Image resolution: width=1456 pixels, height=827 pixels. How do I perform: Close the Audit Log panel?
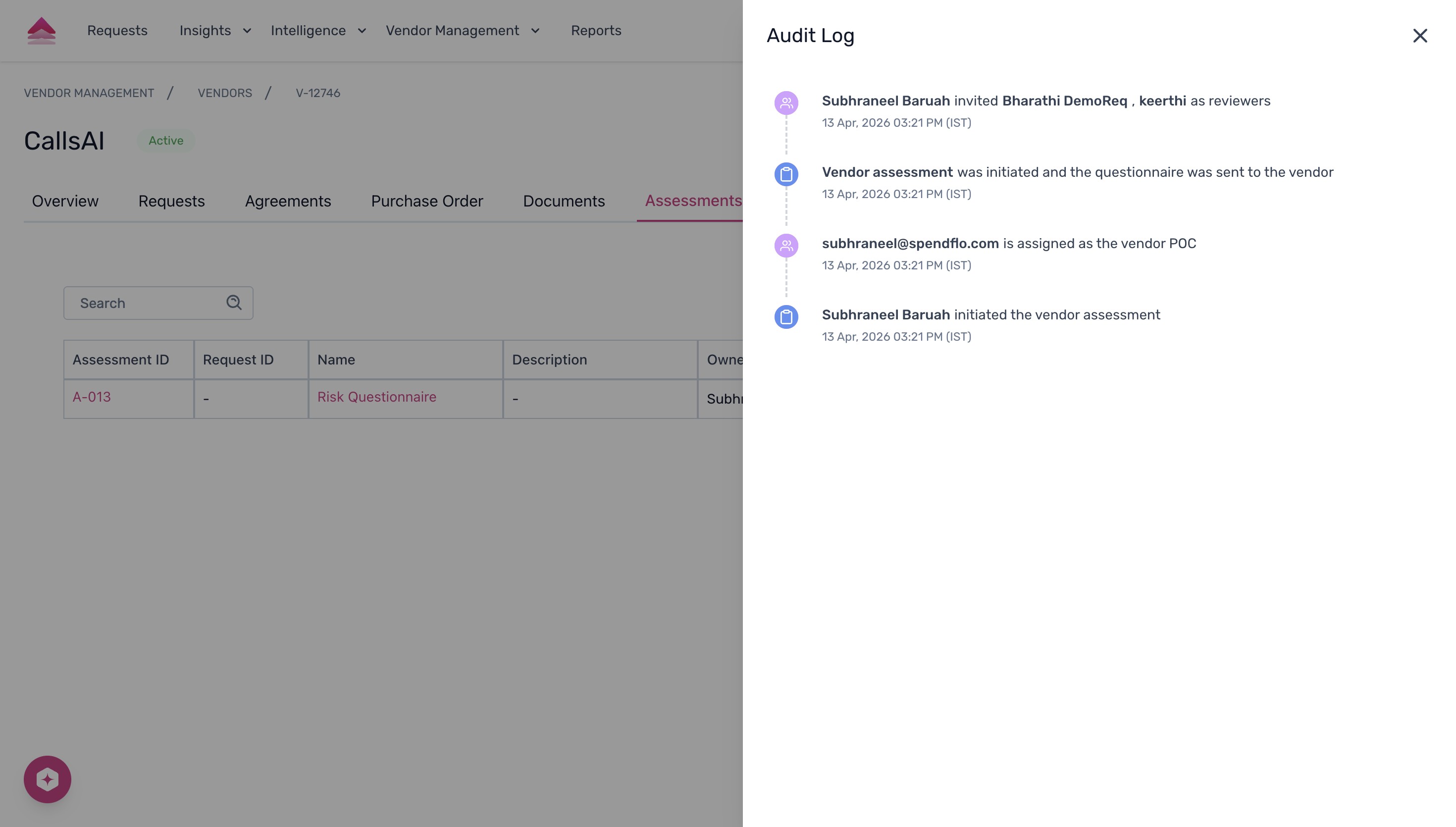(1420, 35)
